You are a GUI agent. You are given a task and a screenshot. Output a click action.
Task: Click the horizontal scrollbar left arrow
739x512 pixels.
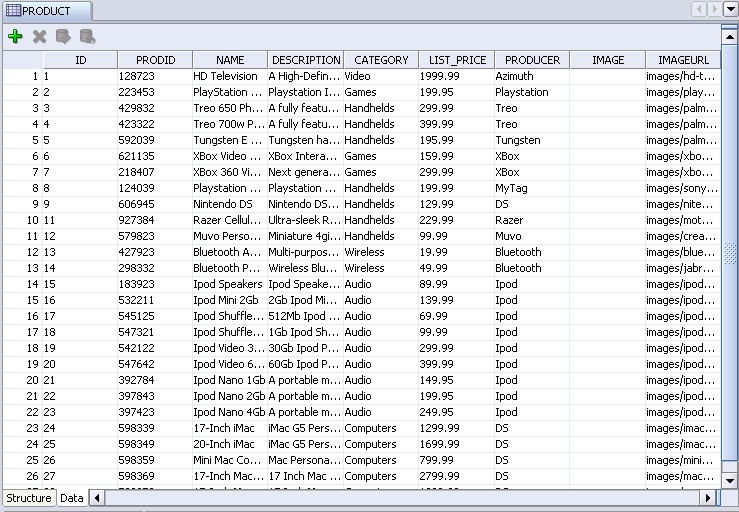pos(97,498)
